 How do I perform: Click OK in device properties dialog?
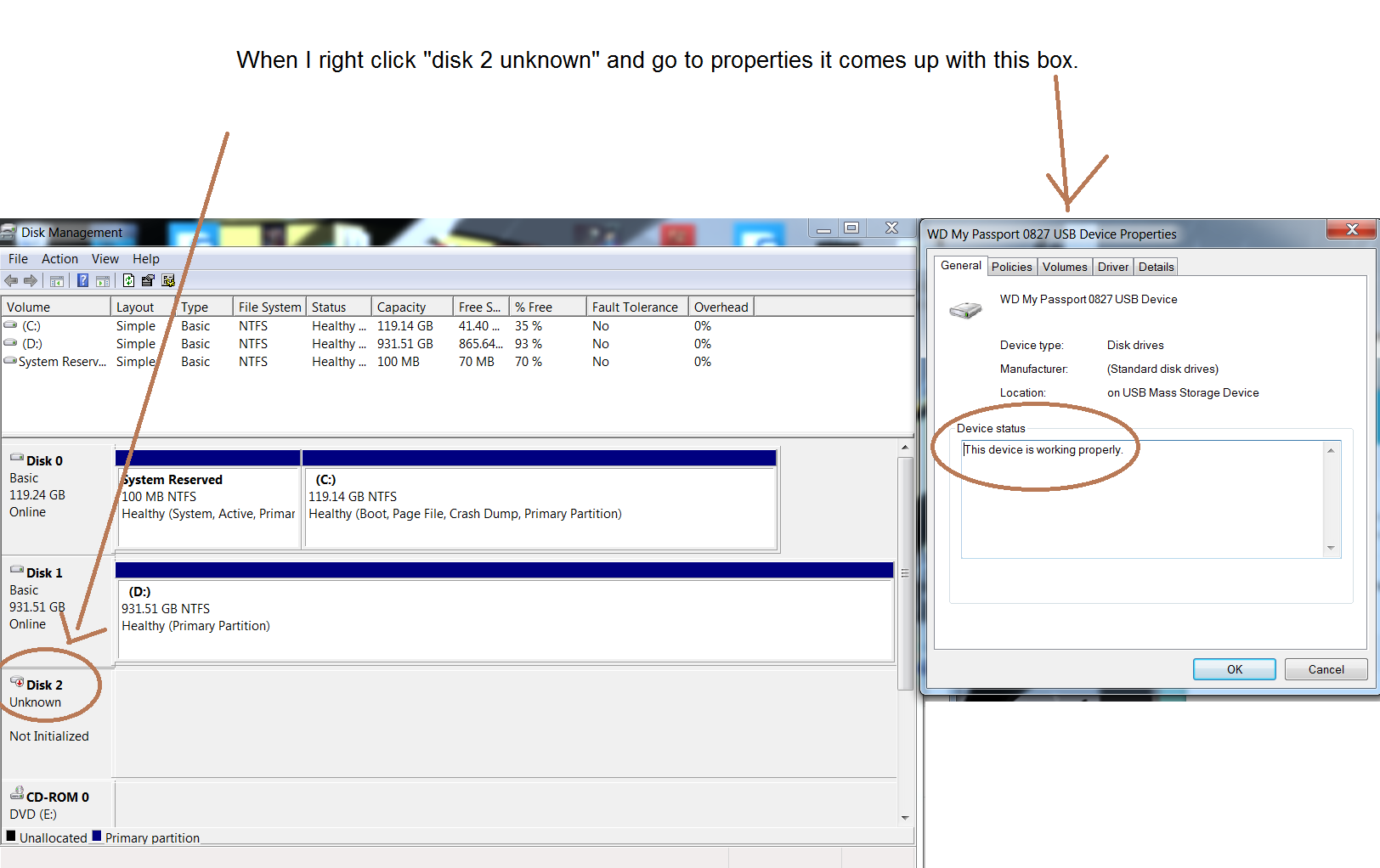click(1234, 669)
